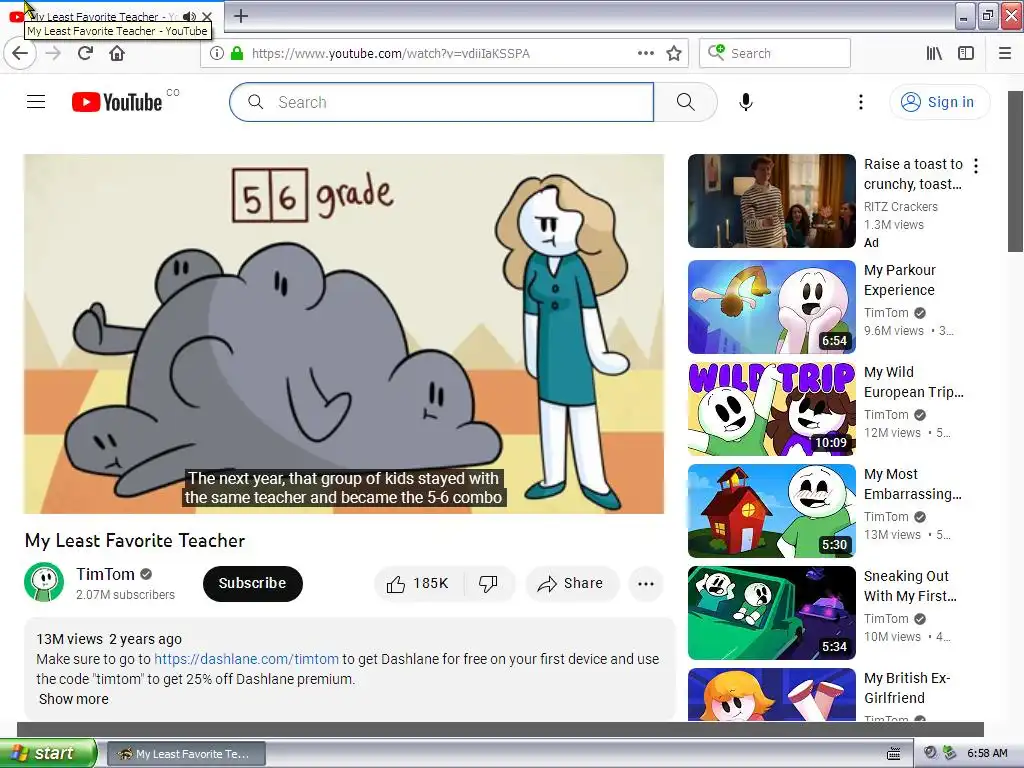Close the My Least Favorite Teacher tab

point(207,16)
